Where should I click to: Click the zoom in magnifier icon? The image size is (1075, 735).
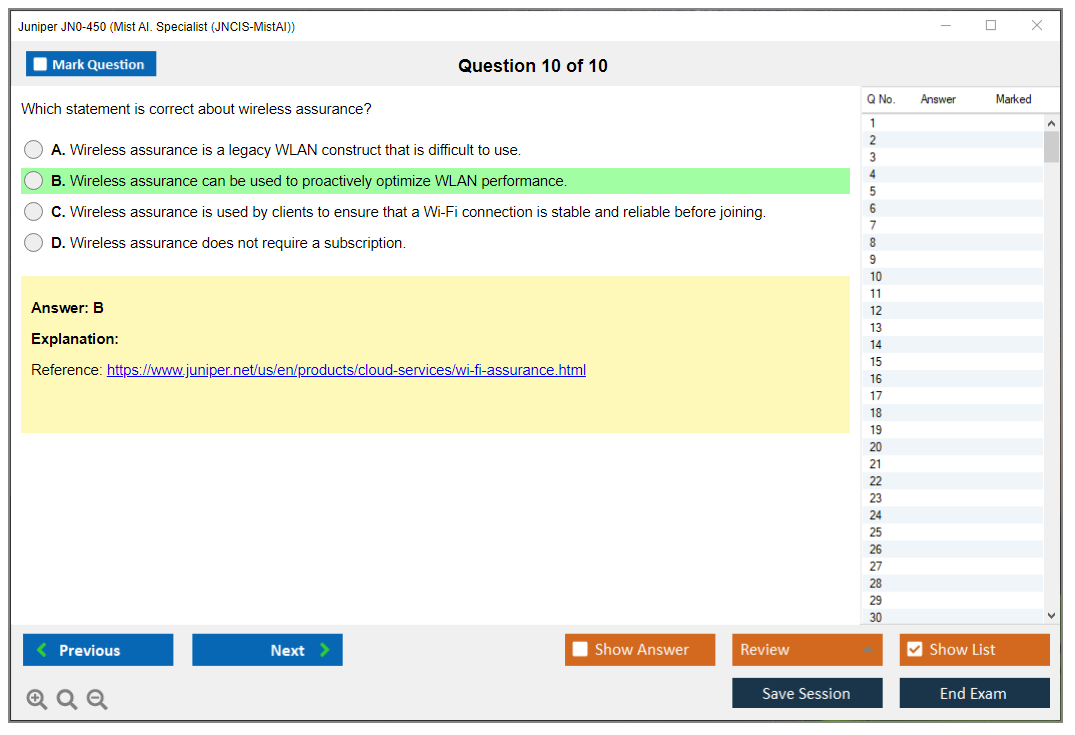click(x=37, y=700)
